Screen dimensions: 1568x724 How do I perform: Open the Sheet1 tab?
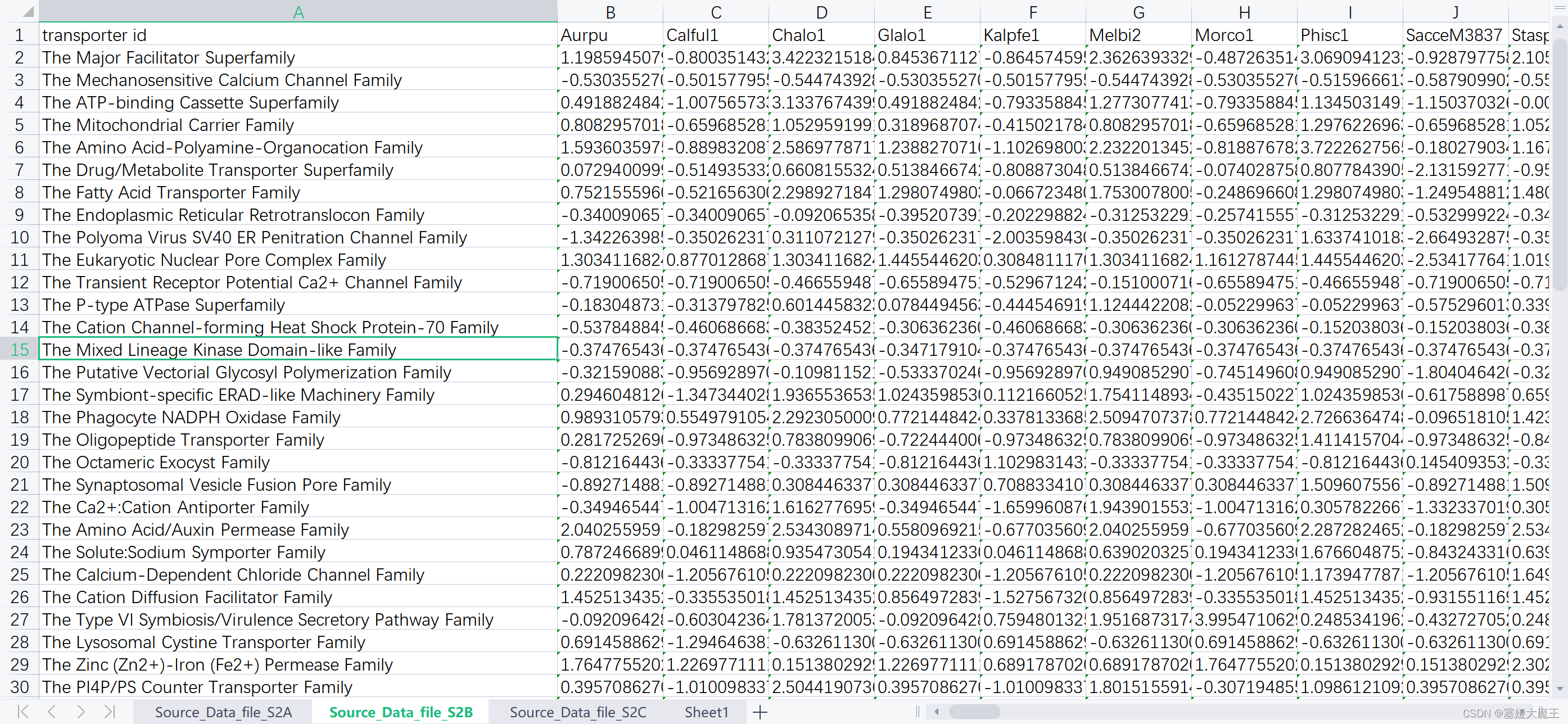pyautogui.click(x=706, y=712)
